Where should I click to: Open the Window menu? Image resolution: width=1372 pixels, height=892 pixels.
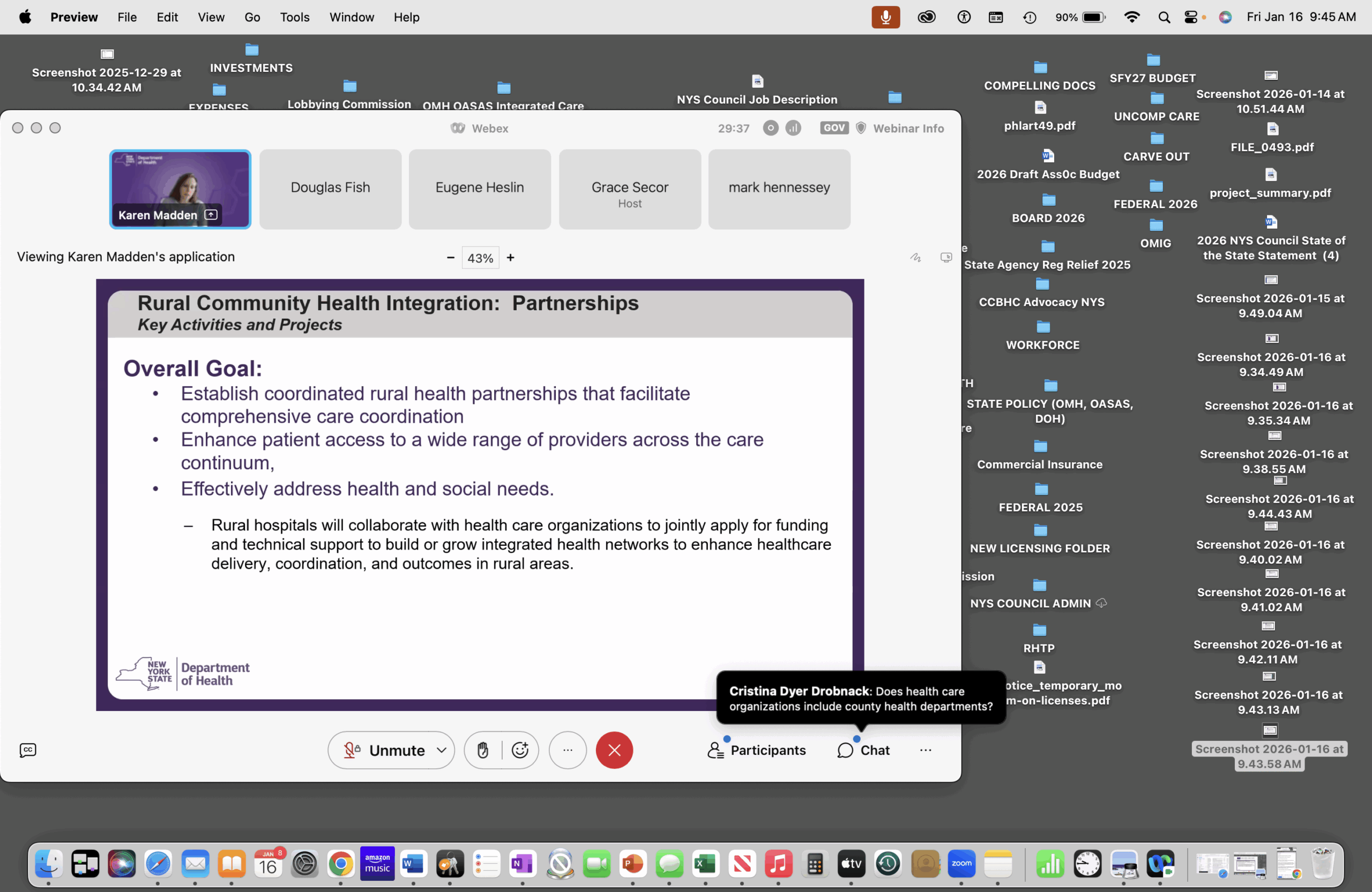[351, 17]
